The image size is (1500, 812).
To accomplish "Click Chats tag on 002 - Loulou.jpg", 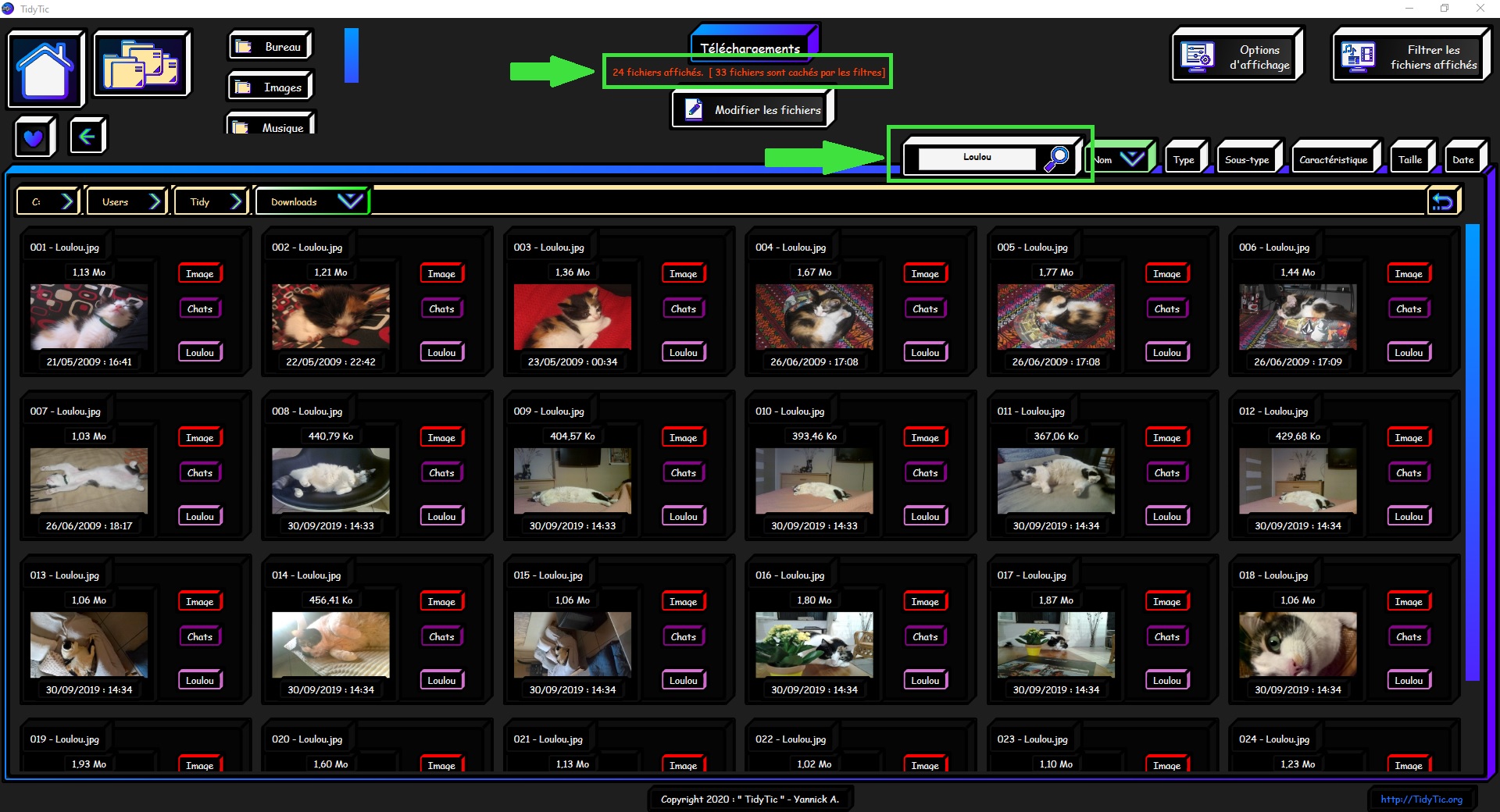I will (441, 309).
